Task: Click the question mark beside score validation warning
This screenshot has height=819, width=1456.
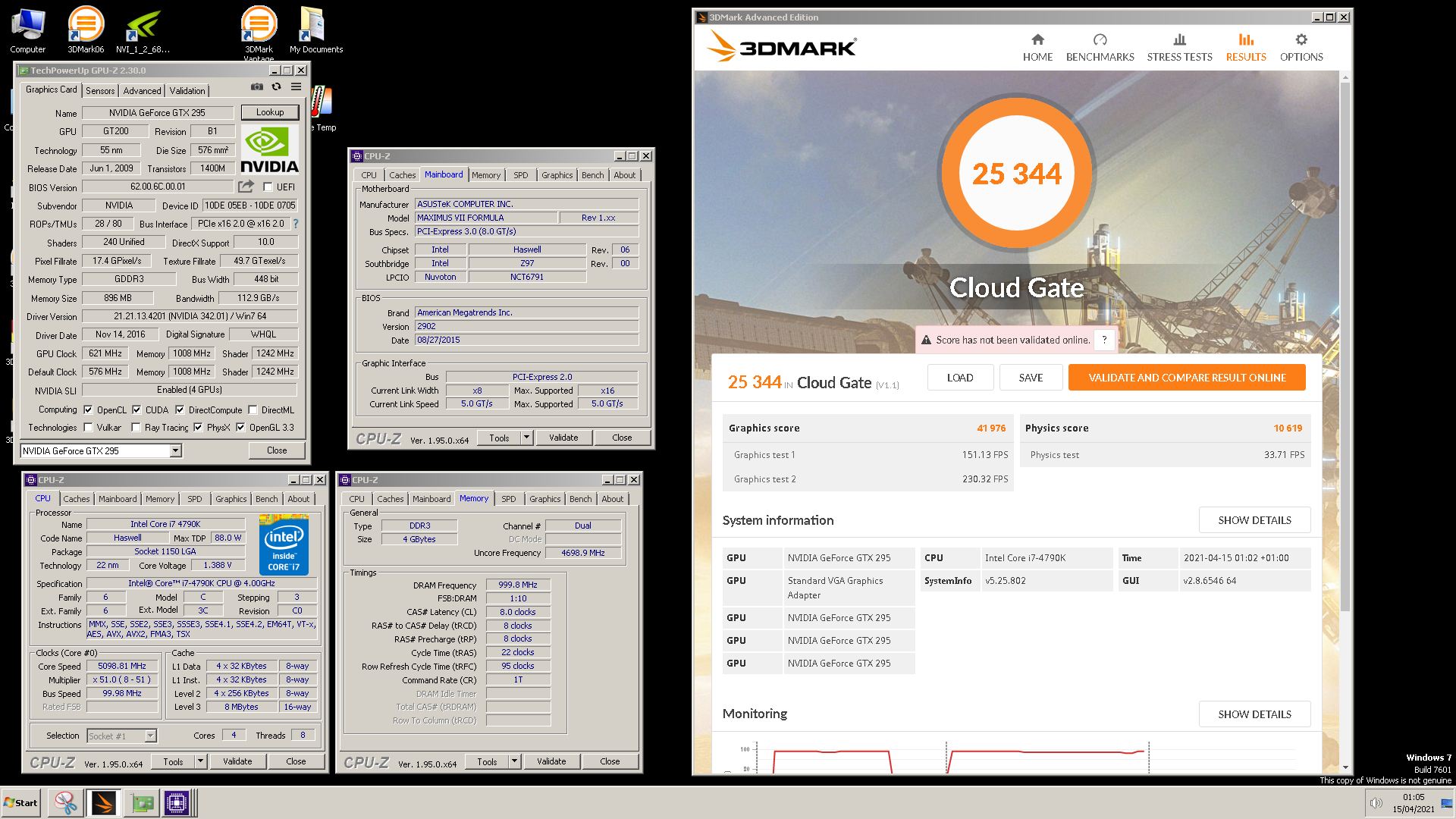Action: [1104, 340]
